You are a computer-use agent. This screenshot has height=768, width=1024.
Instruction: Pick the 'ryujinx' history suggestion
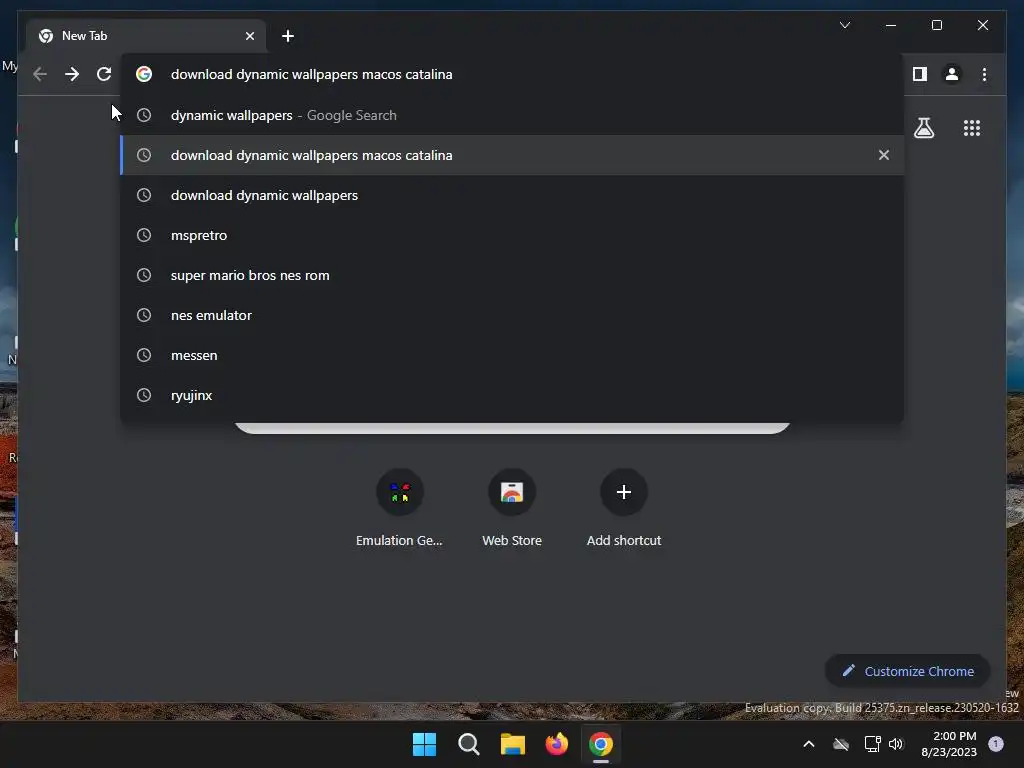512,395
